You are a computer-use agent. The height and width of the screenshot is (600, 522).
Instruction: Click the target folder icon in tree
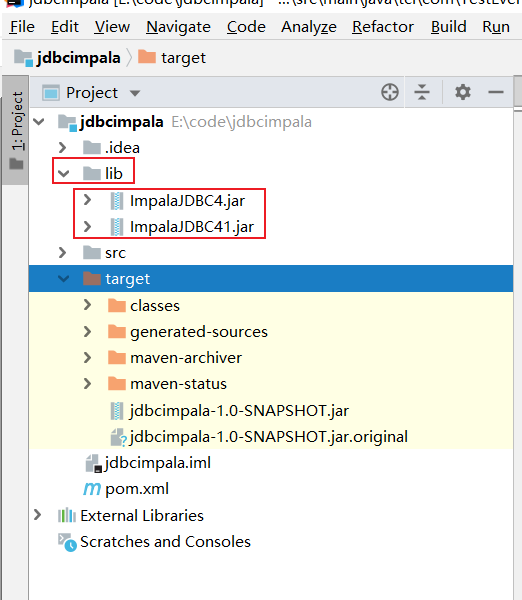coord(92,279)
